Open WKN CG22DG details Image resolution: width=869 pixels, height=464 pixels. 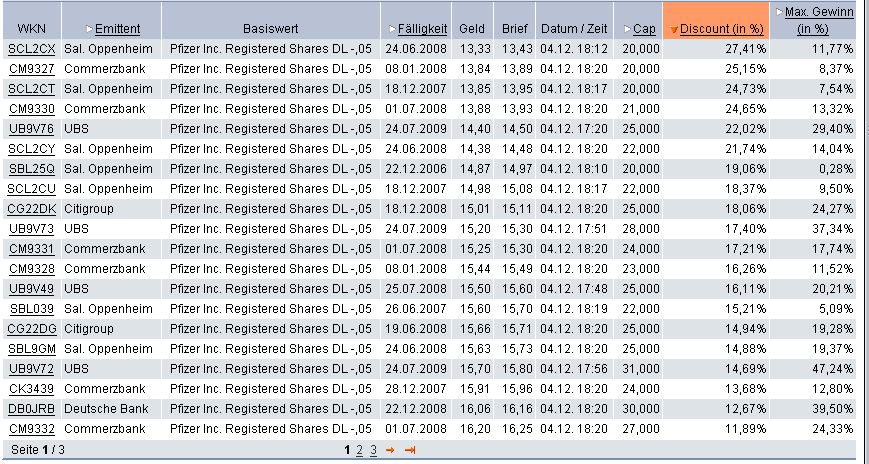tap(32, 329)
